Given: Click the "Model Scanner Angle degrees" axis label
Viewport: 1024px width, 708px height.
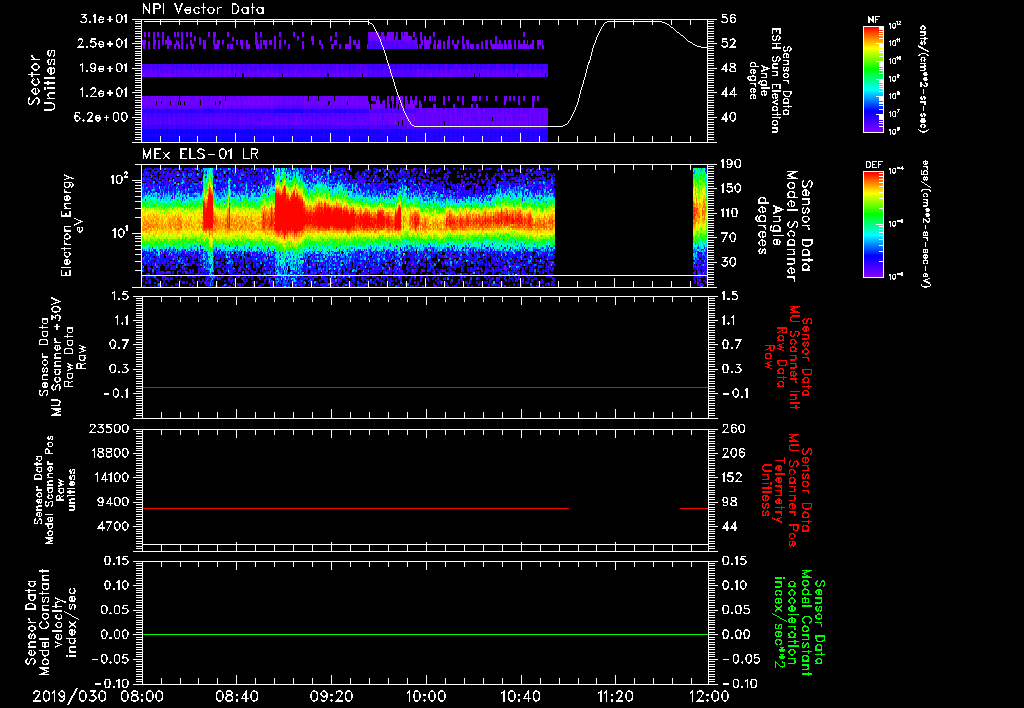Looking at the screenshot, I should tap(783, 225).
